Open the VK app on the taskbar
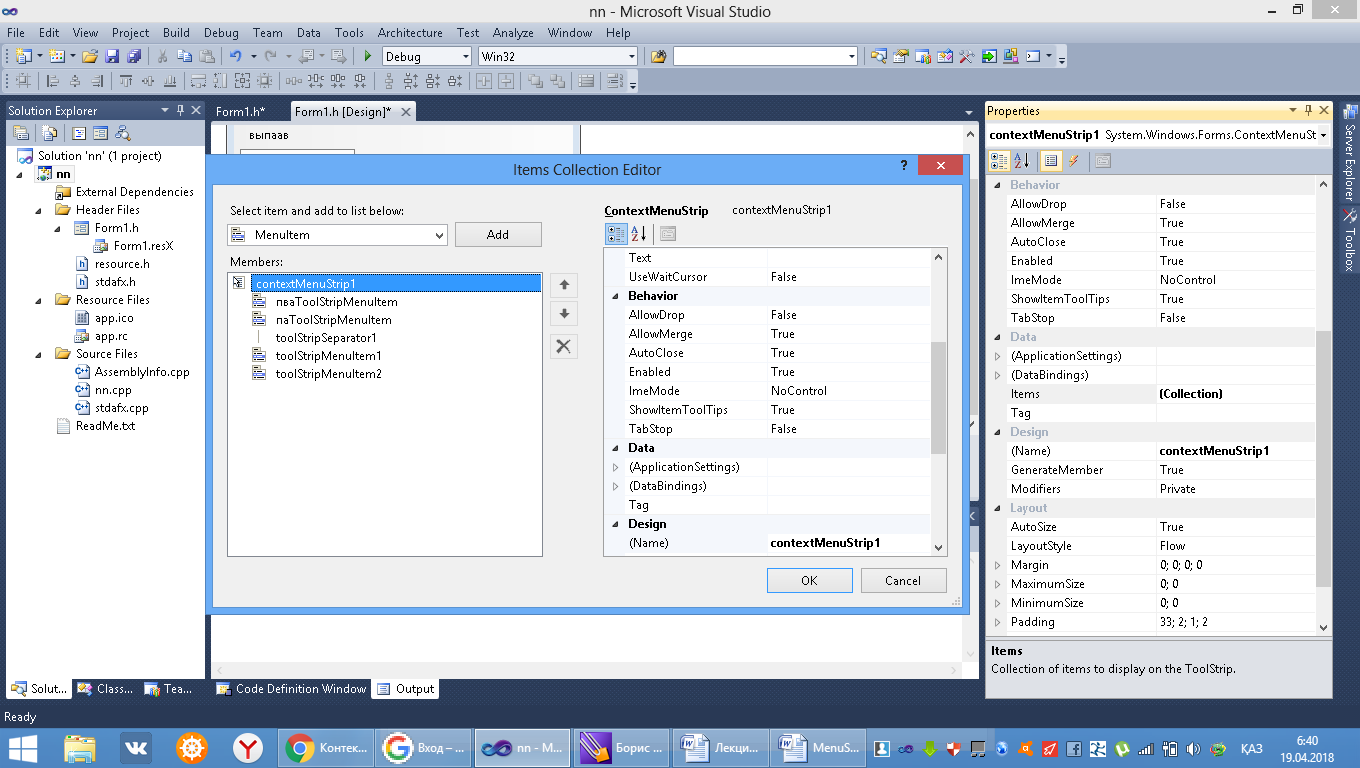Screen dimensions: 1360x768 coord(135,747)
